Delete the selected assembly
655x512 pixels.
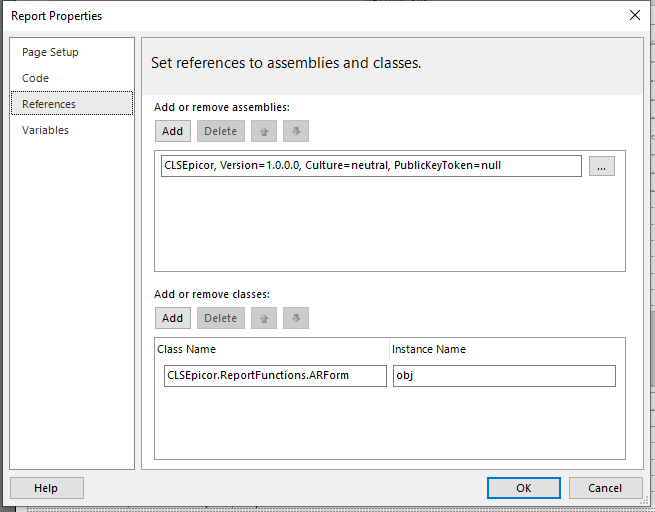pyautogui.click(x=221, y=131)
